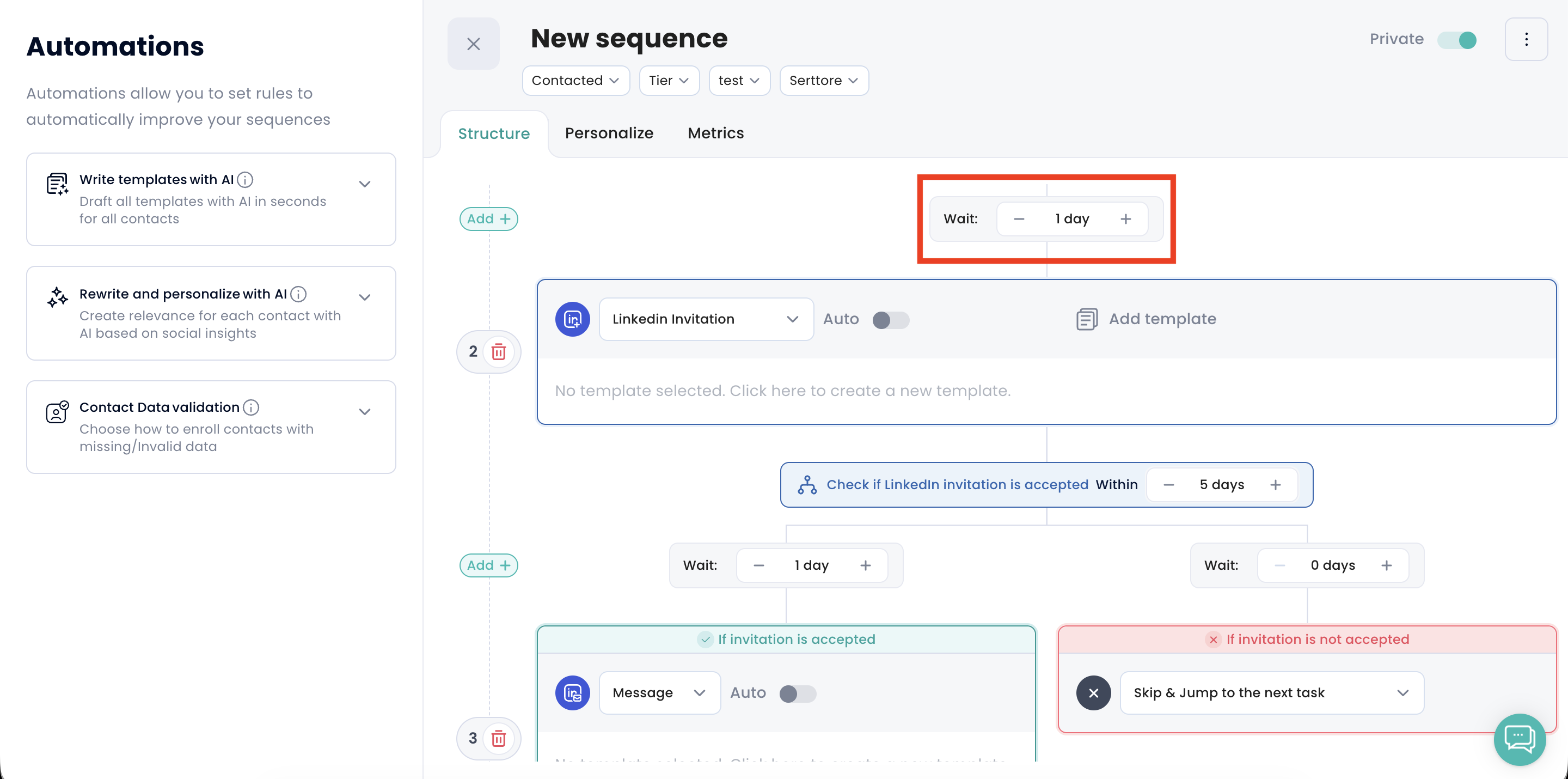Screen dimensions: 1568x779
Task: Click the info icon next to Contact Data validation
Action: (x=251, y=407)
